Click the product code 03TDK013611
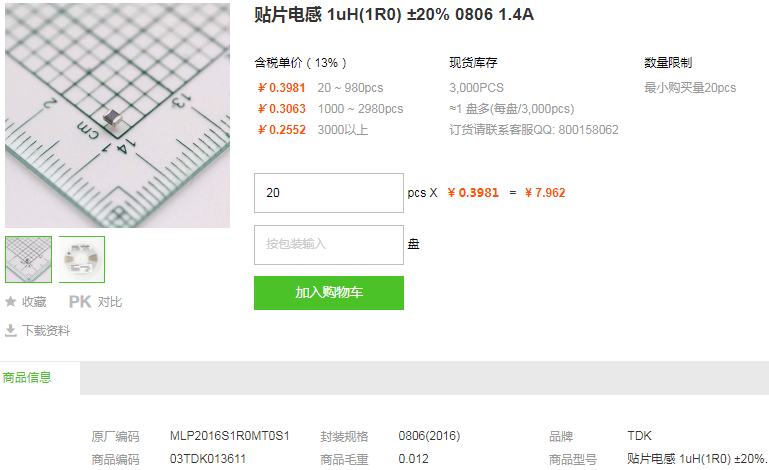Screen dimensions: 769x470 [208, 459]
